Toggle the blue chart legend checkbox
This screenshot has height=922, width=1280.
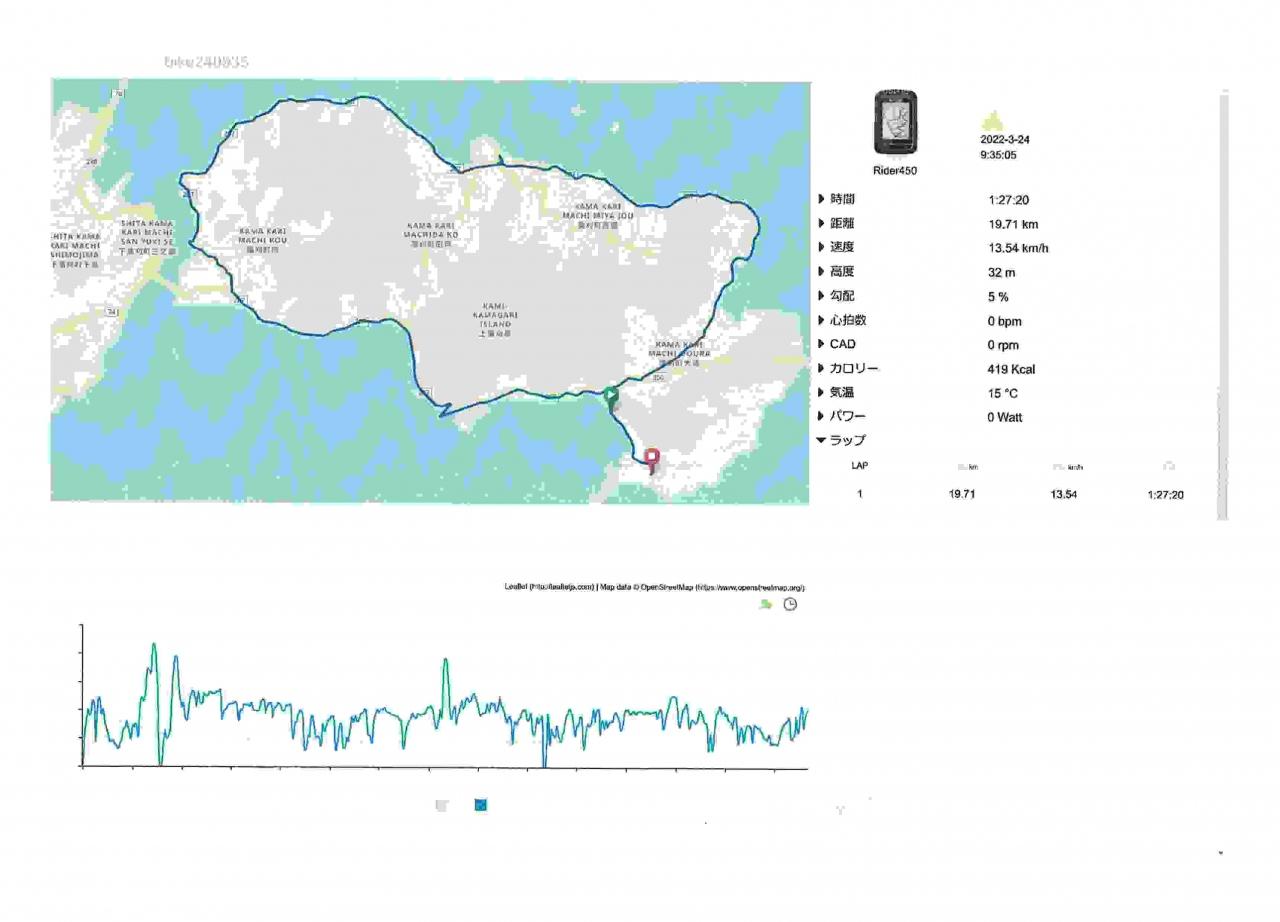pyautogui.click(x=481, y=805)
